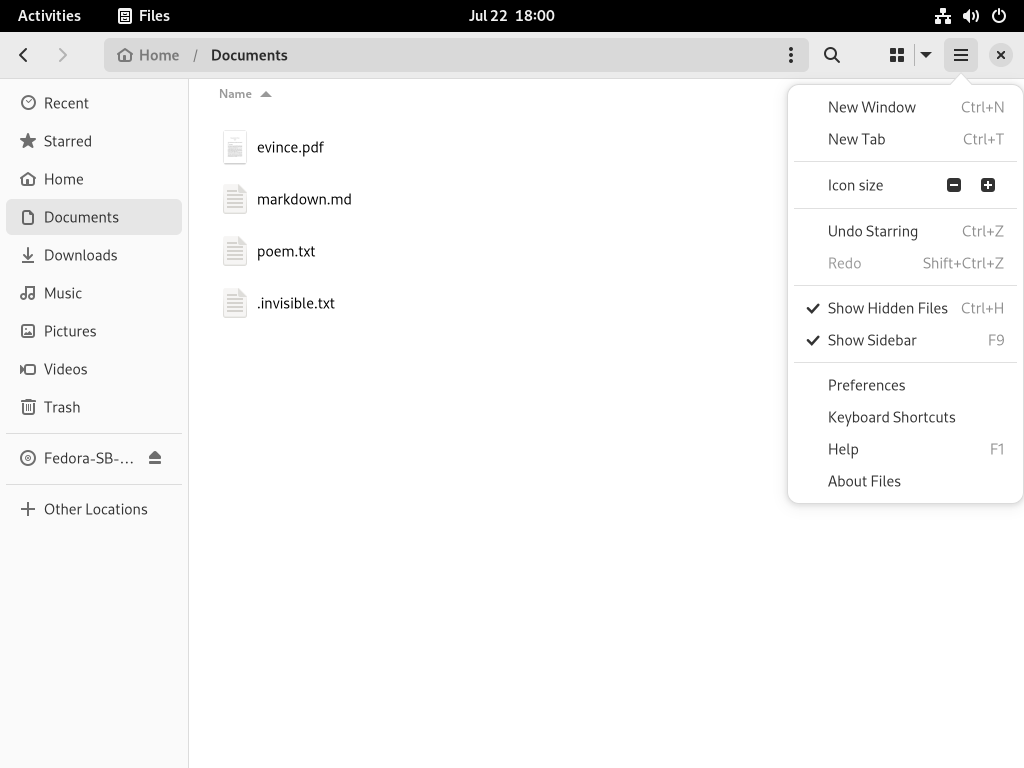Open Help from the menu
This screenshot has height=768, width=1024.
pyautogui.click(x=905, y=449)
